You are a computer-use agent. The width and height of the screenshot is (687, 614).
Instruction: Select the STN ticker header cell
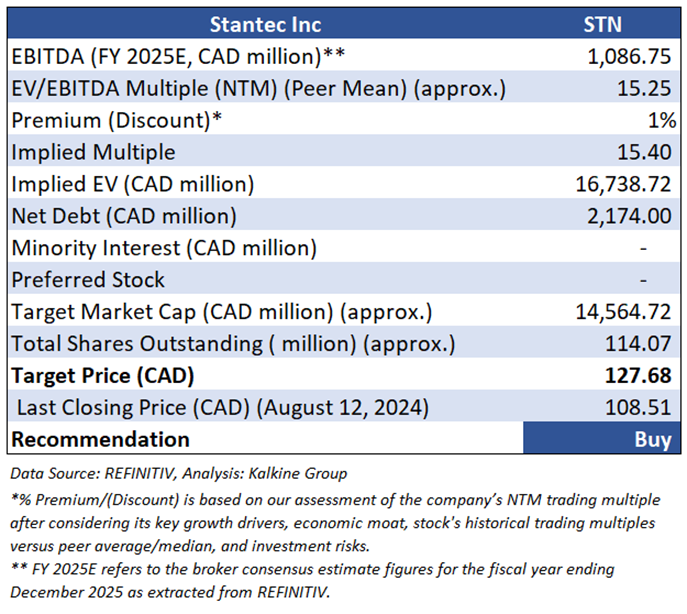[x=604, y=24]
